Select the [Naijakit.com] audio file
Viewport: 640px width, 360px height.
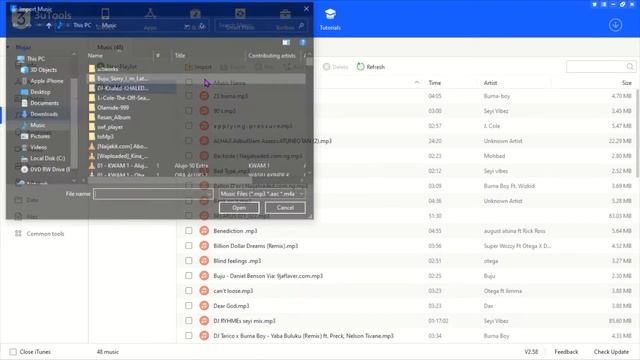coord(122,146)
